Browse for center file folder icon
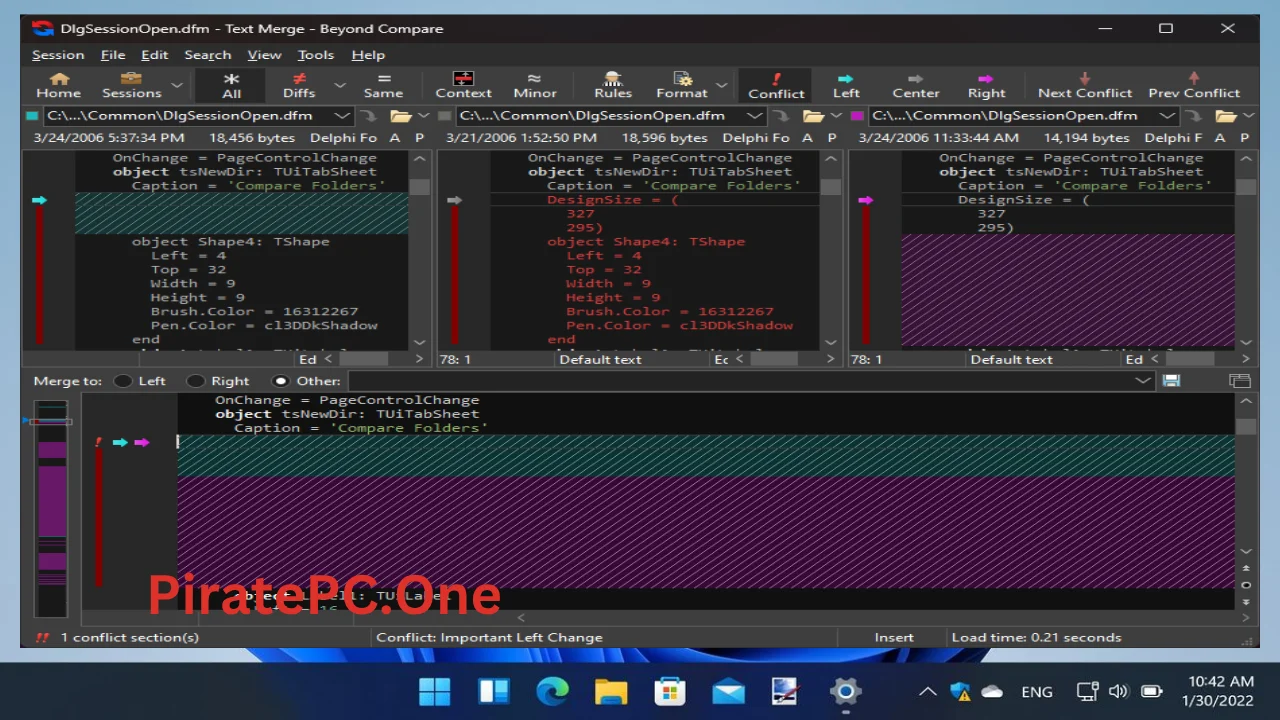Screen dimensions: 1280x720 click(812, 116)
